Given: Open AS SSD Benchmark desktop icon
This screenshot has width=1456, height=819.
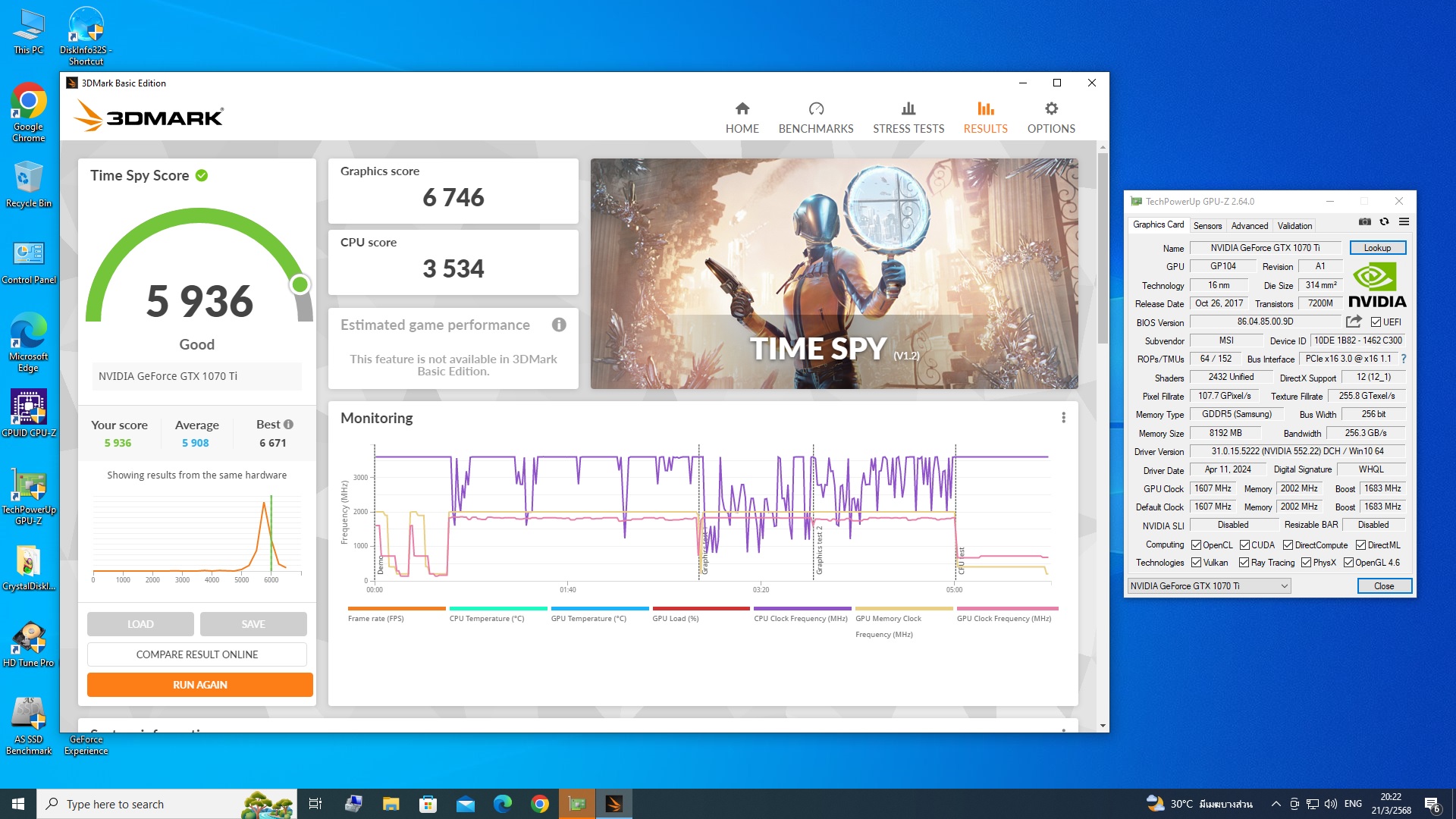Looking at the screenshot, I should tap(29, 726).
